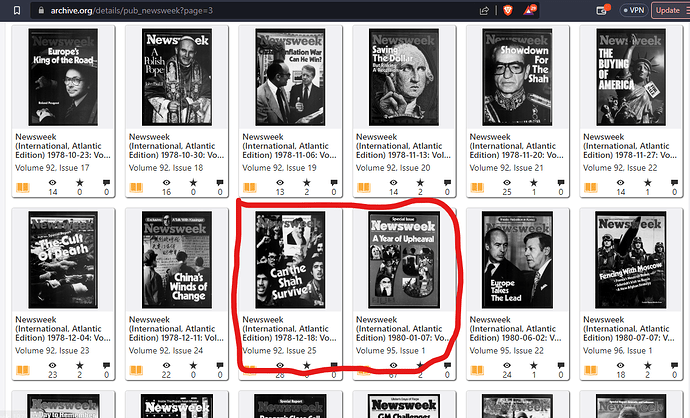Click the favorite star on Issue 19 card
This screenshot has width=690, height=418.
point(307,183)
